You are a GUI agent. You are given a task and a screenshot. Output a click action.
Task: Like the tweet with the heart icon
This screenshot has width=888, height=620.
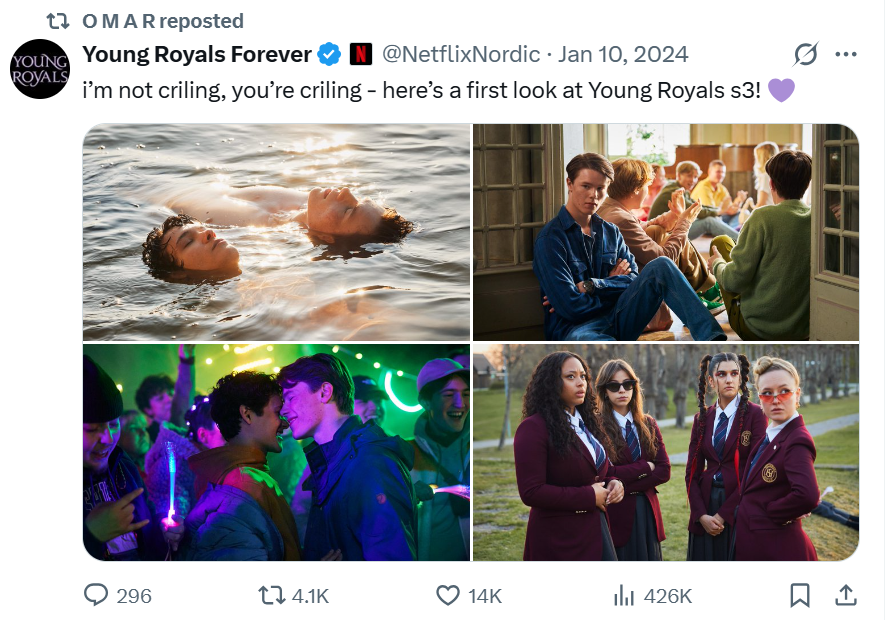click(x=448, y=595)
